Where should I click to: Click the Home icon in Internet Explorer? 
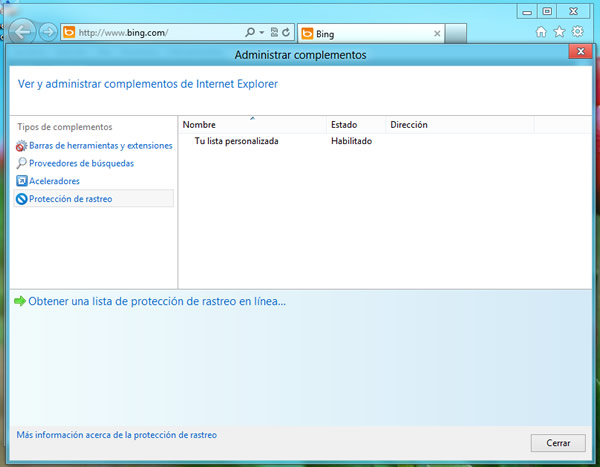[x=541, y=32]
